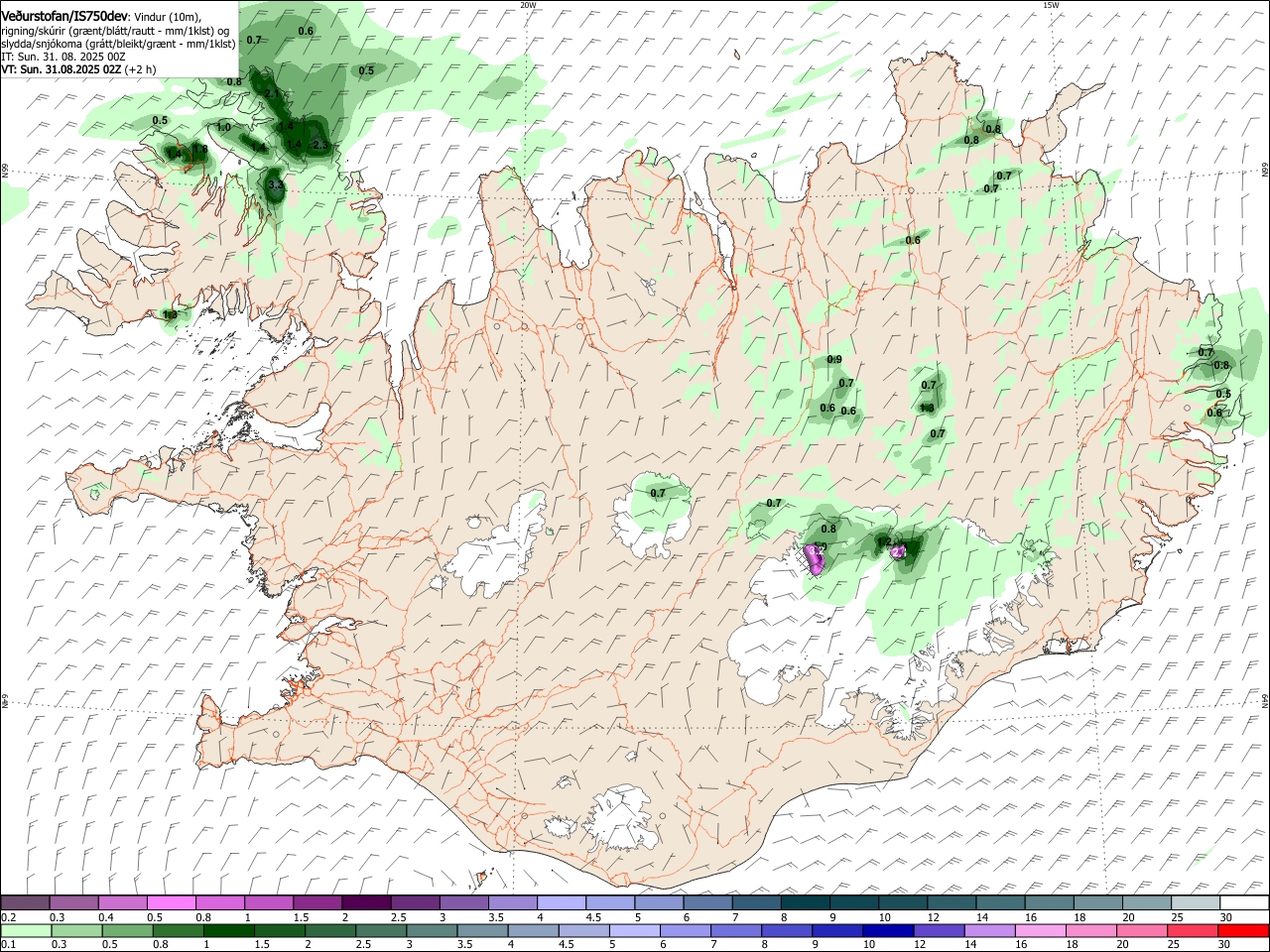Pick the light pink 16 mm rain swatch

pyautogui.click(x=1041, y=930)
